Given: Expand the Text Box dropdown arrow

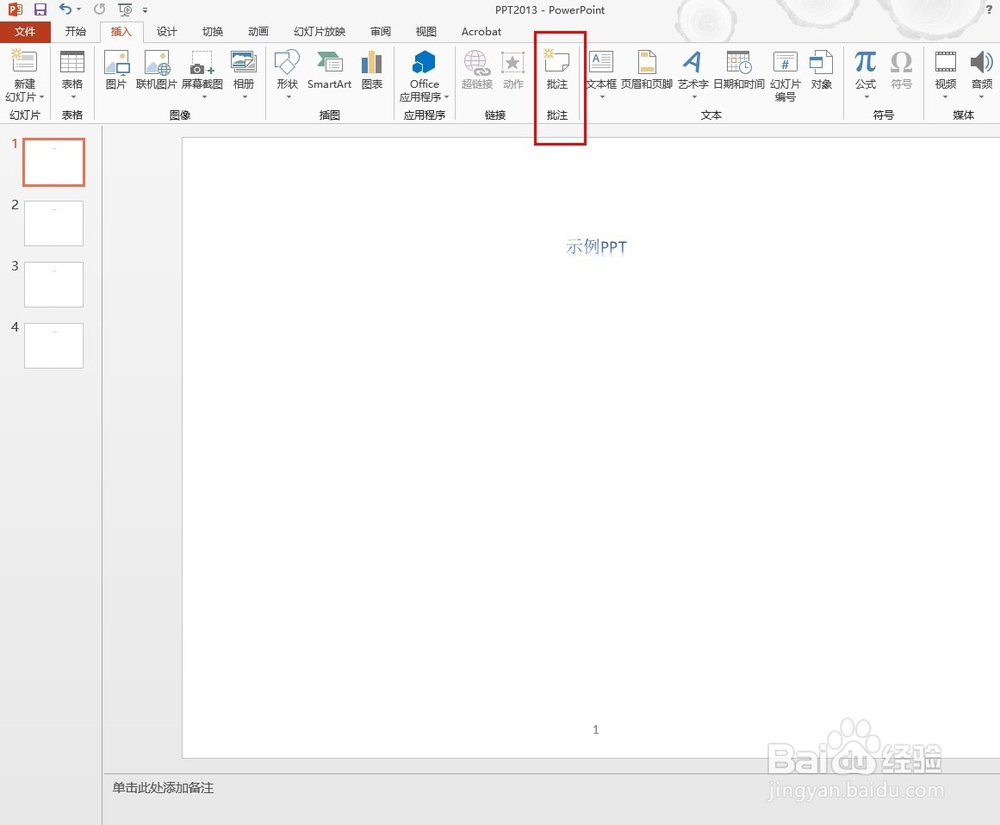Looking at the screenshot, I should 602,97.
